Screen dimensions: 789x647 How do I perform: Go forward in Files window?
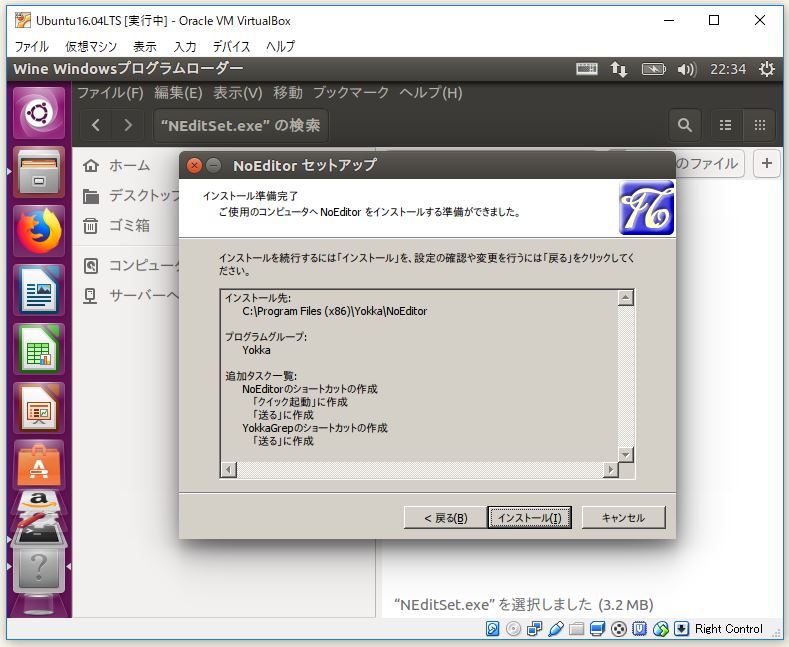click(x=128, y=125)
